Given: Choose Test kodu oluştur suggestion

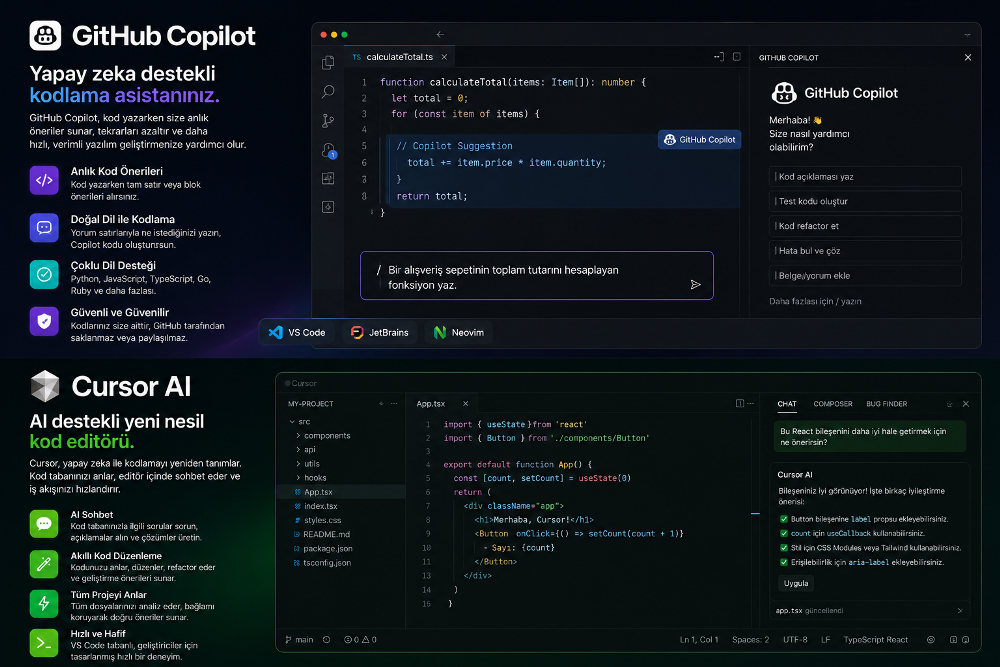Looking at the screenshot, I should (865, 201).
